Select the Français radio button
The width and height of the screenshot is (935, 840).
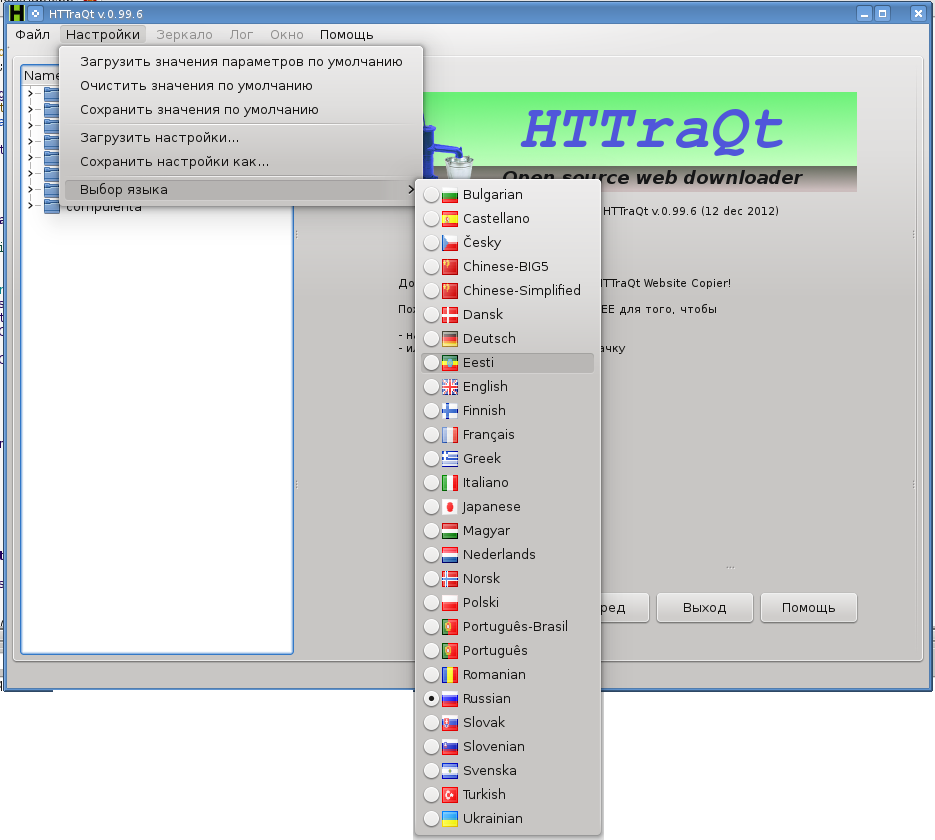click(431, 435)
